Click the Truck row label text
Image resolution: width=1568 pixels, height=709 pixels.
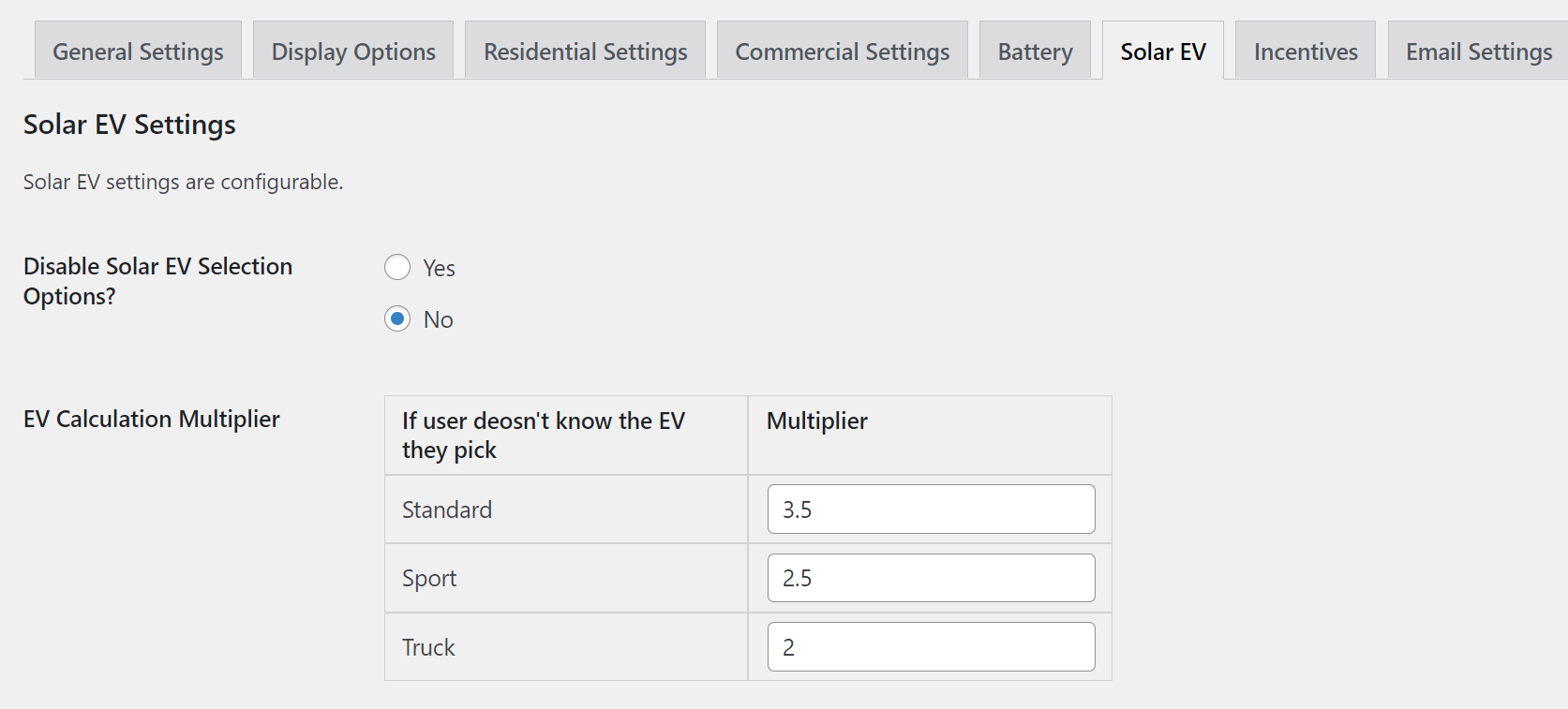pyautogui.click(x=428, y=647)
